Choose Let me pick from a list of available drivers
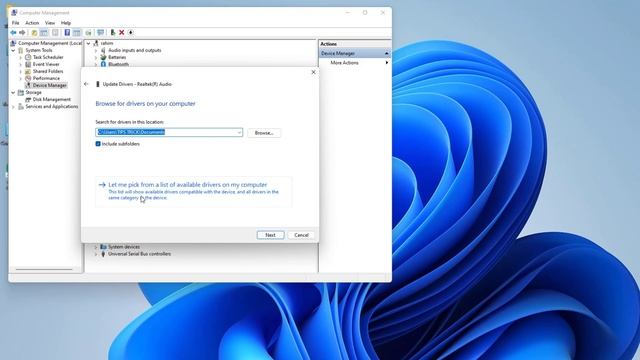640x360 pixels. (193, 191)
